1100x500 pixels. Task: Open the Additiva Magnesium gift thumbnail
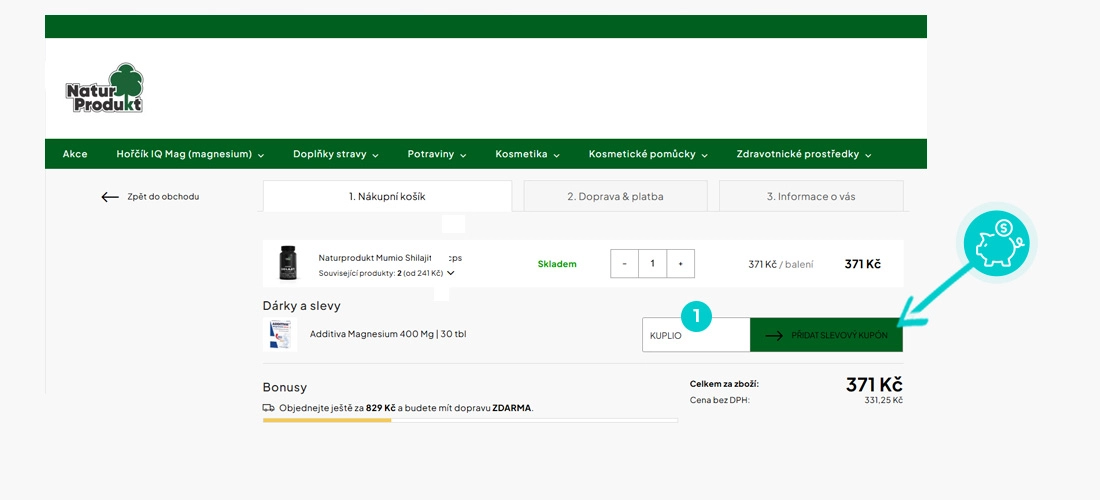pyautogui.click(x=280, y=335)
